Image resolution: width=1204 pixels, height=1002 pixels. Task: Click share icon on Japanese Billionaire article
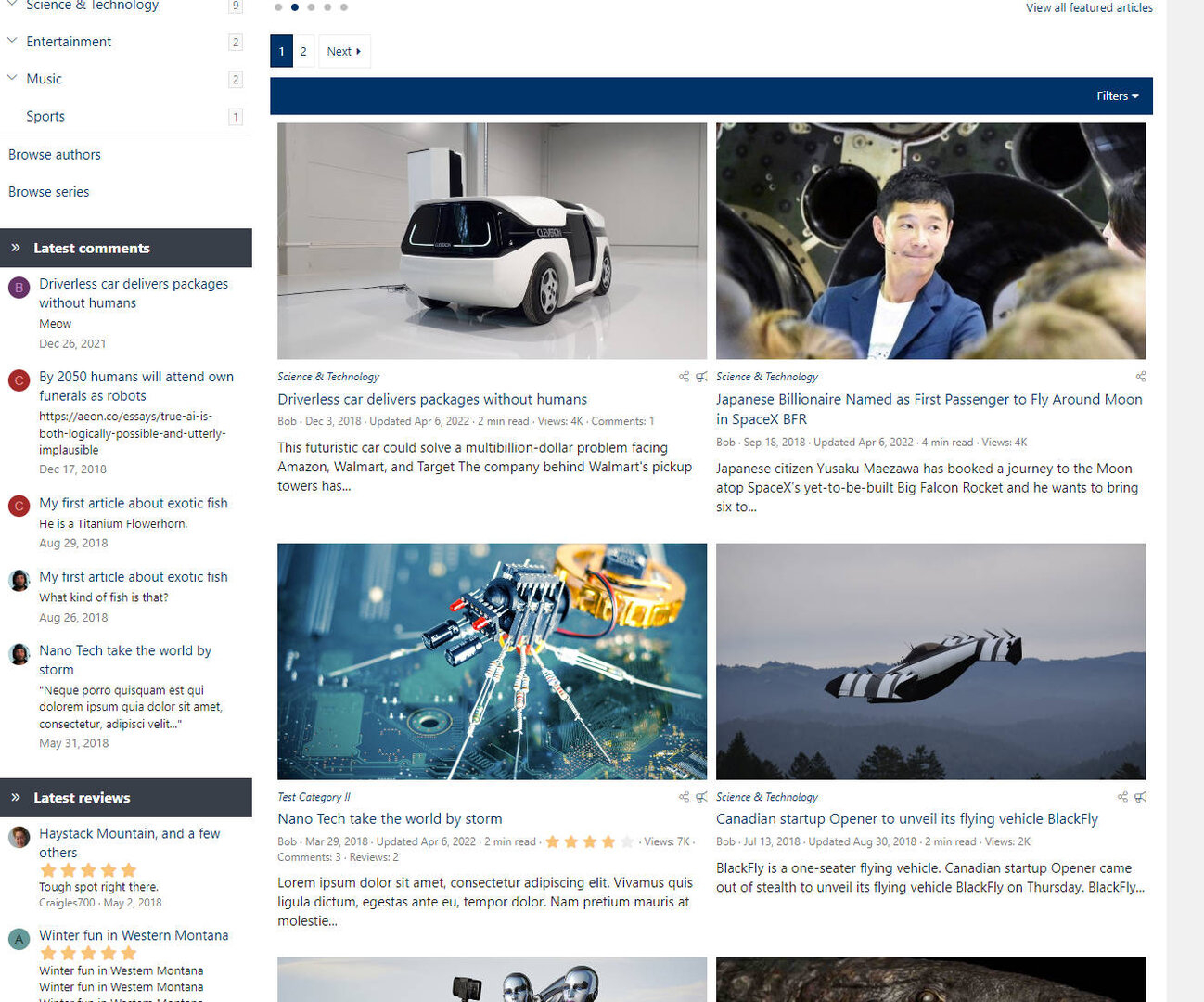(1140, 377)
